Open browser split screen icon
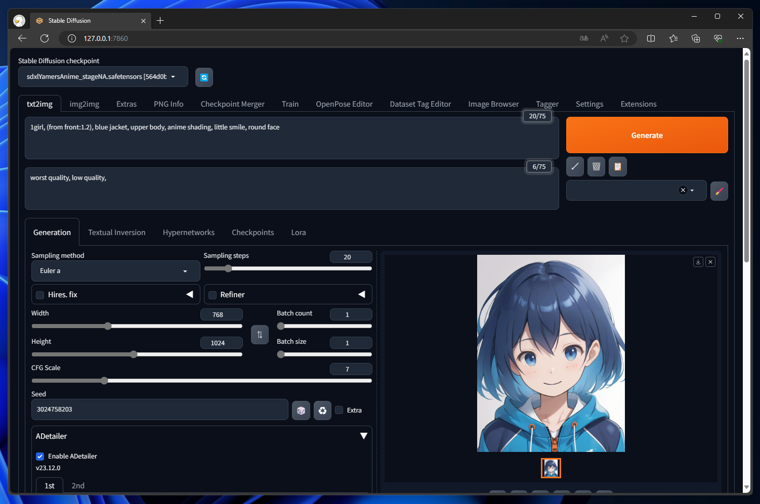 point(650,38)
